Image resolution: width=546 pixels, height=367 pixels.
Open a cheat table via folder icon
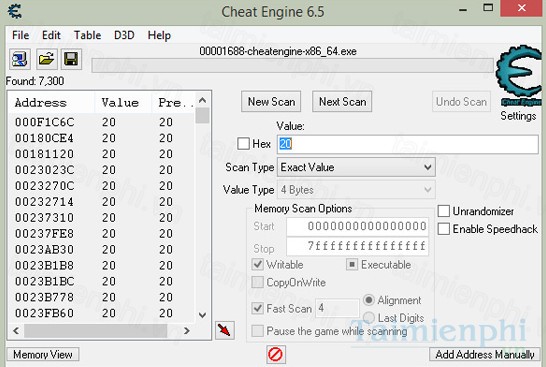(x=46, y=59)
